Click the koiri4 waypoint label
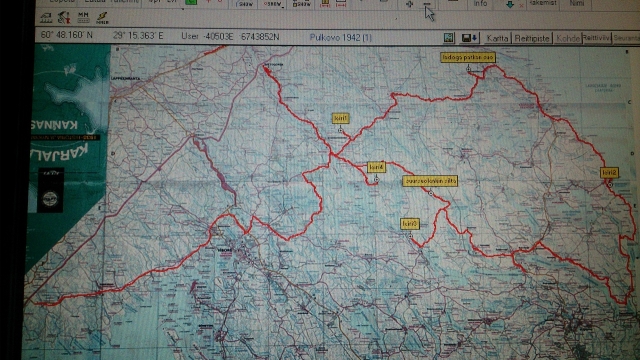Viewport: 640px width, 360px height. tap(376, 167)
